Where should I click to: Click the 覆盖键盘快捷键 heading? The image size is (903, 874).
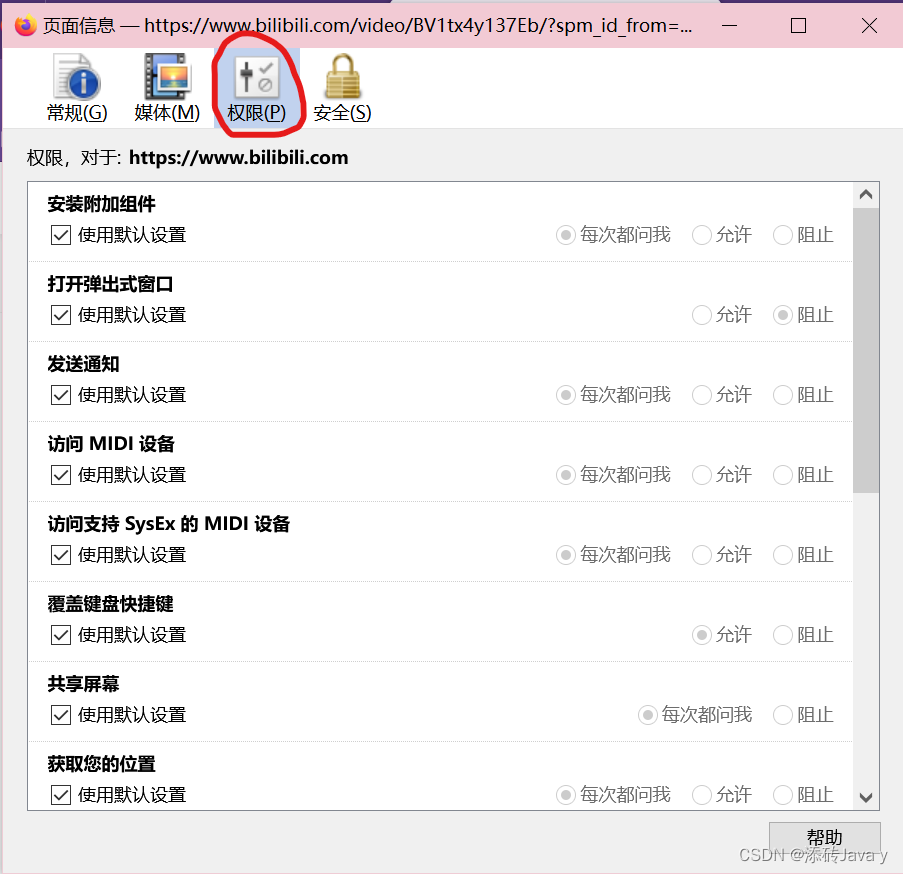pos(110,604)
